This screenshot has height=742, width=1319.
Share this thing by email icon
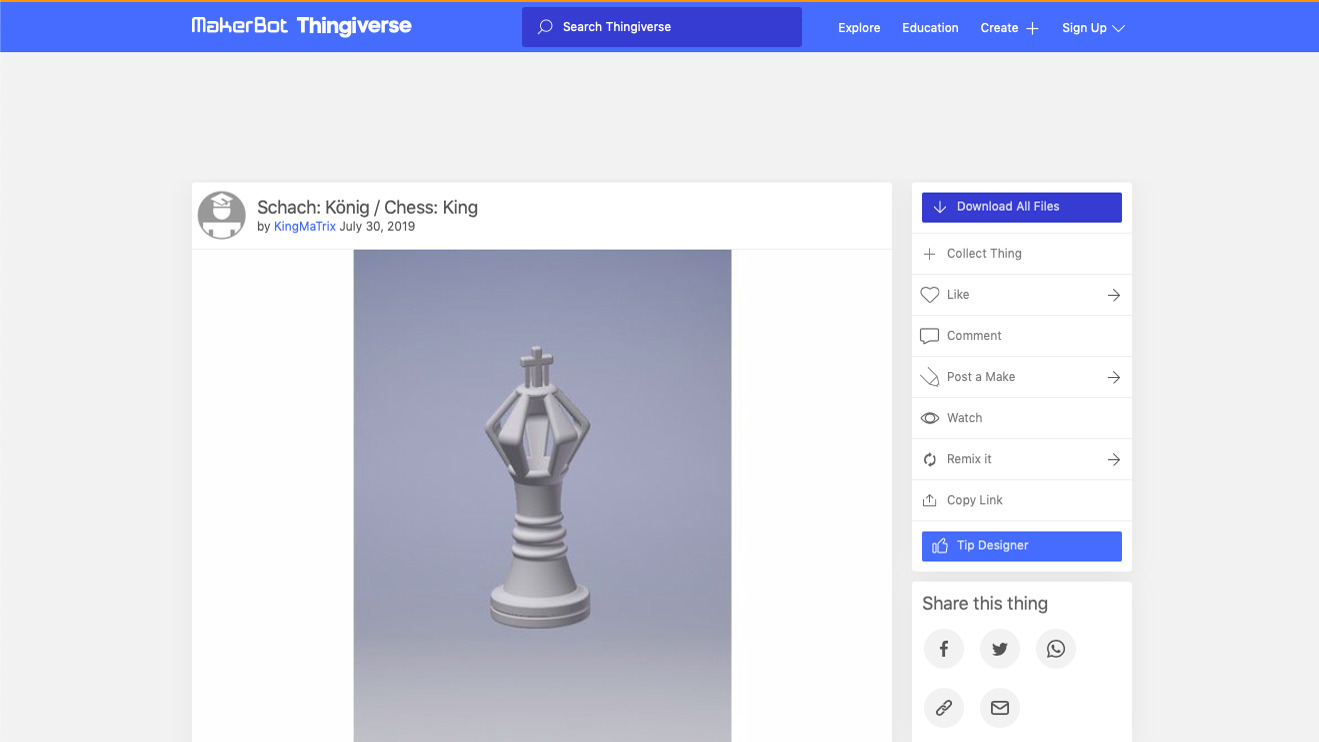click(999, 708)
